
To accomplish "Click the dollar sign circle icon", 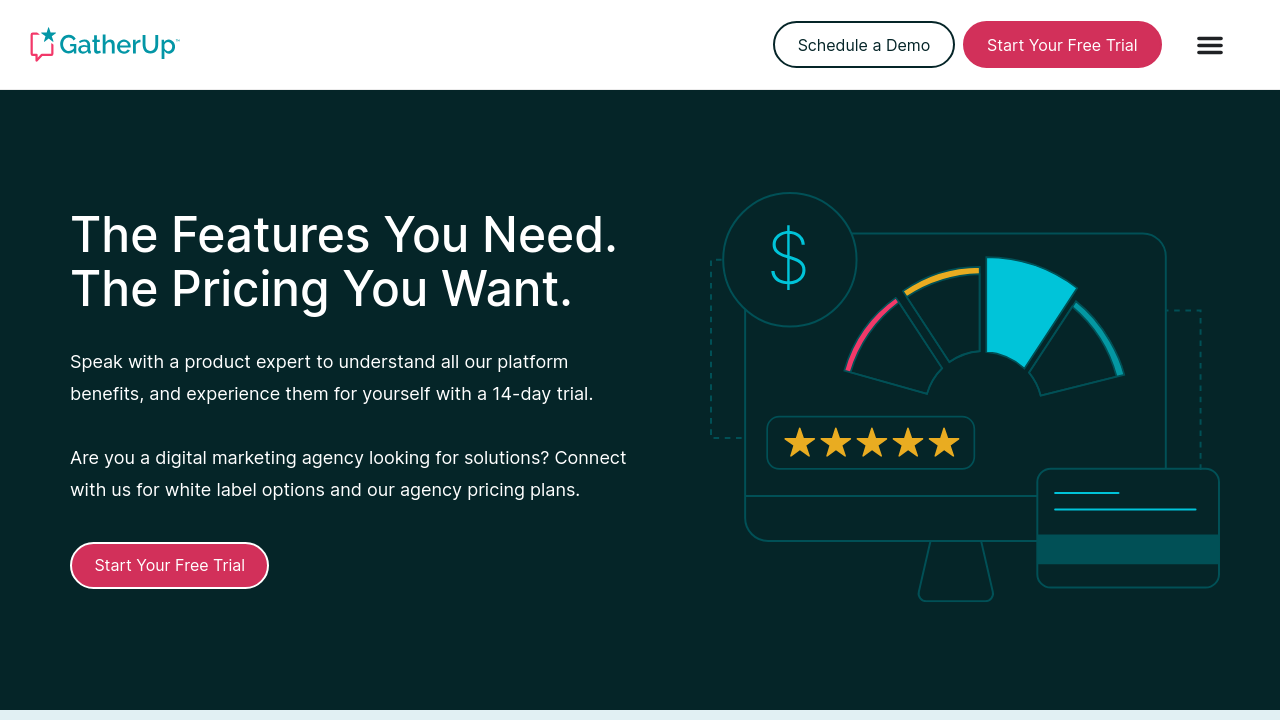I will (789, 259).
